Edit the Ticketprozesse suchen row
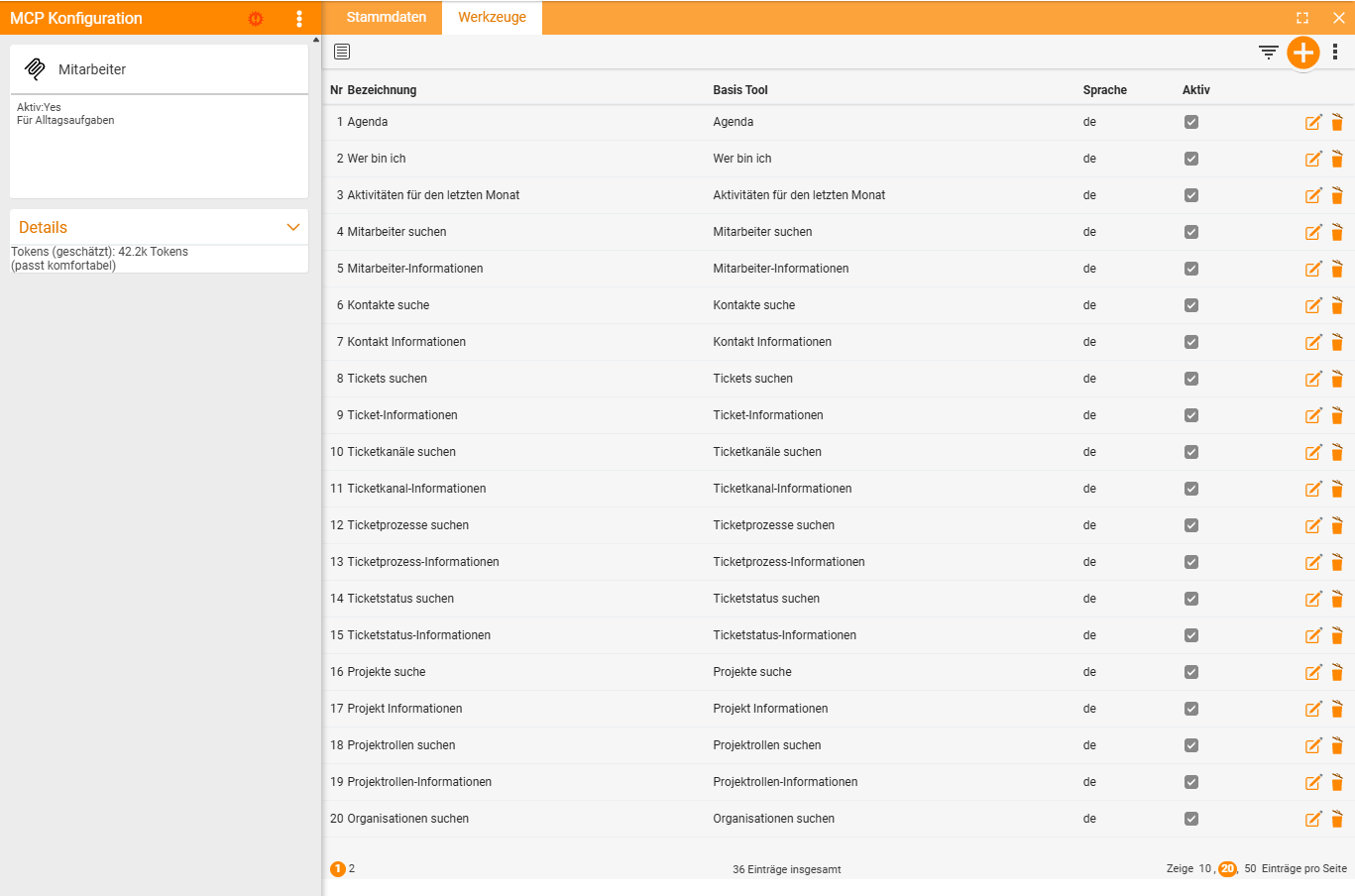Viewport: 1355px width, 896px height. (x=1313, y=525)
